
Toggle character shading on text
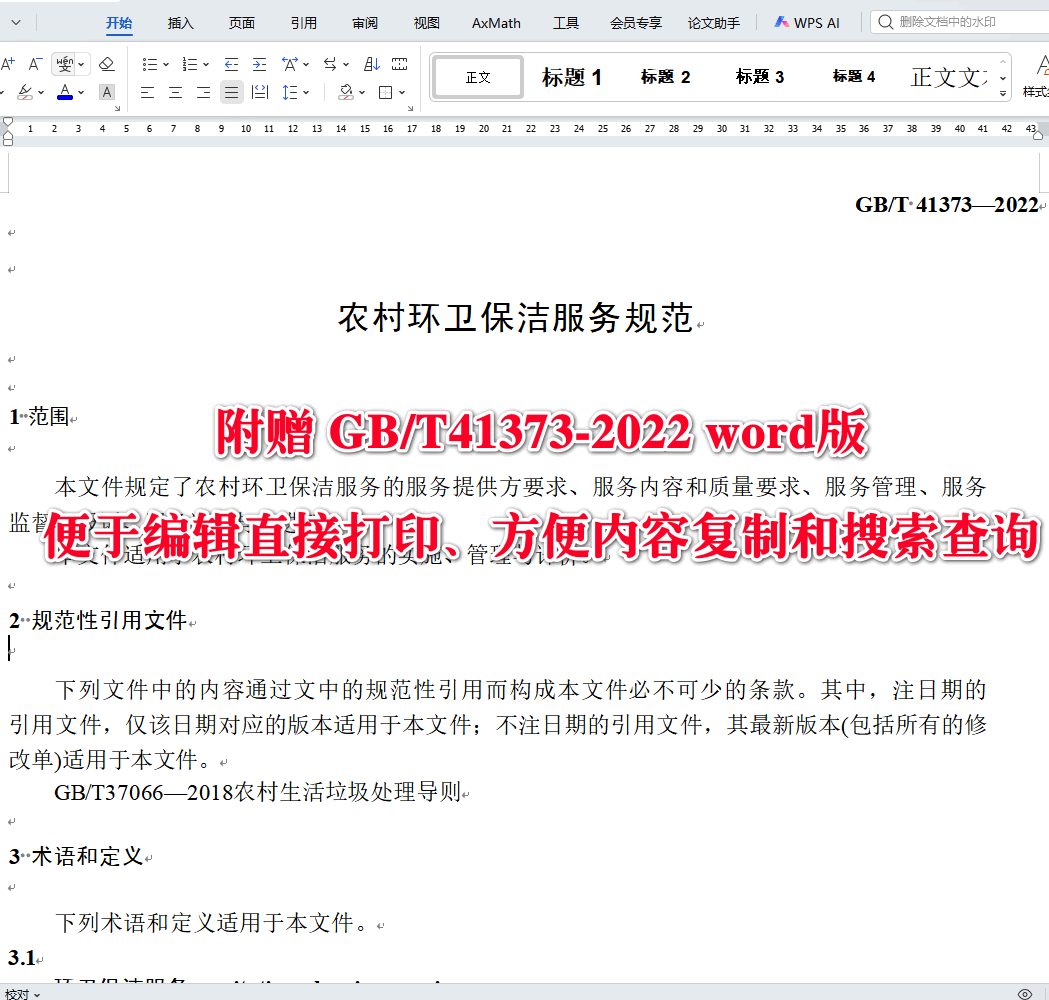(x=106, y=92)
